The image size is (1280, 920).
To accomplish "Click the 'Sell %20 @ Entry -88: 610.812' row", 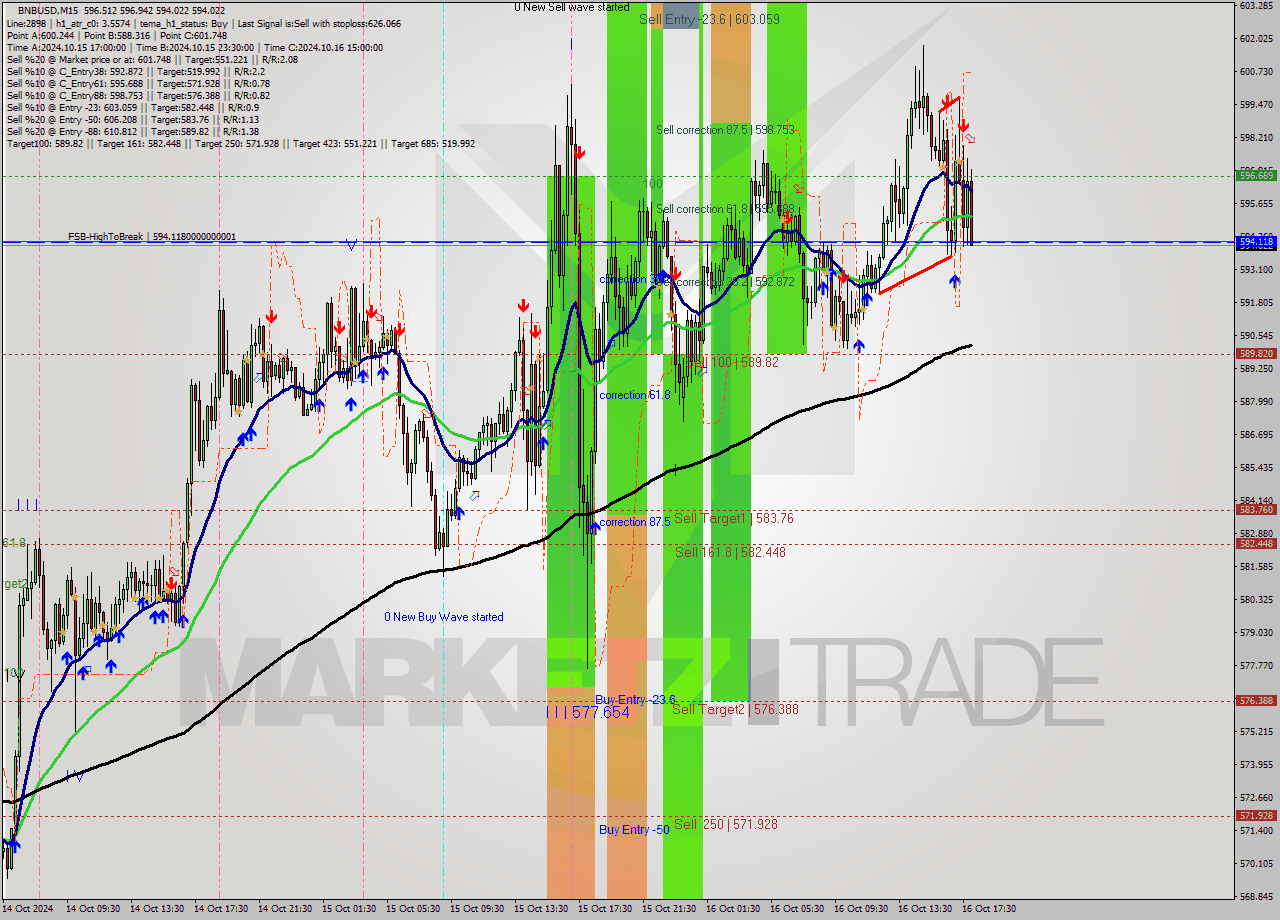I will tap(133, 131).
